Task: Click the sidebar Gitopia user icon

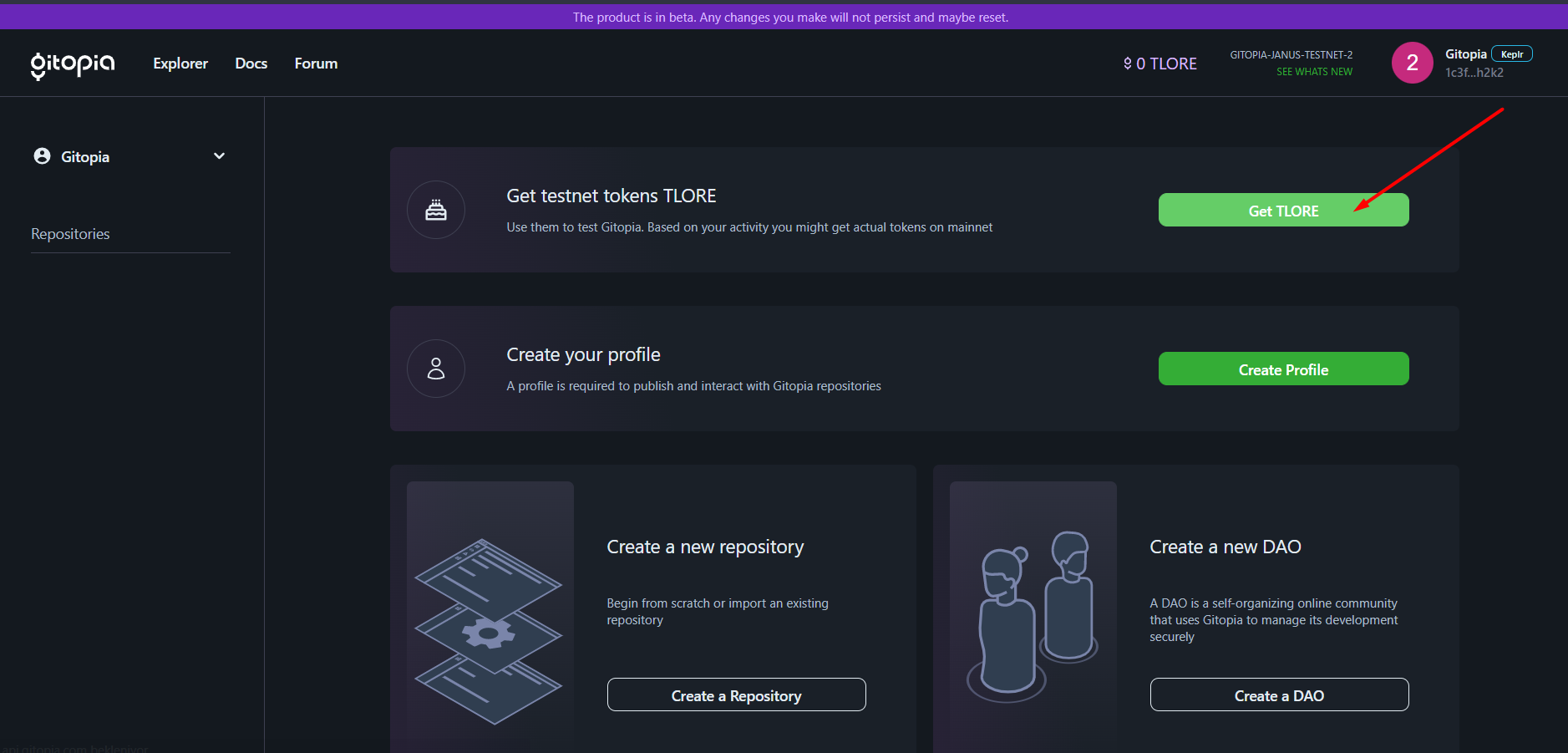Action: pos(42,156)
